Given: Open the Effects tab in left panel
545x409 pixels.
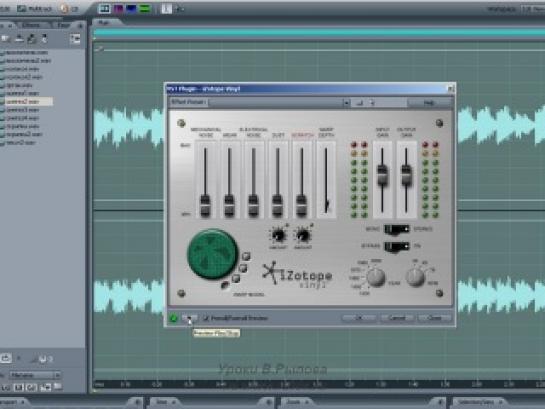Looking at the screenshot, I should coord(31,25).
